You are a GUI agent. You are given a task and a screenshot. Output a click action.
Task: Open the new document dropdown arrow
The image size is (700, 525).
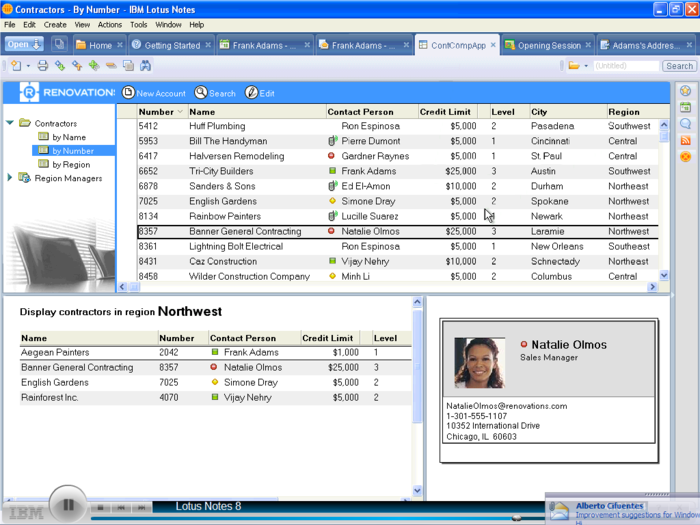[28, 66]
